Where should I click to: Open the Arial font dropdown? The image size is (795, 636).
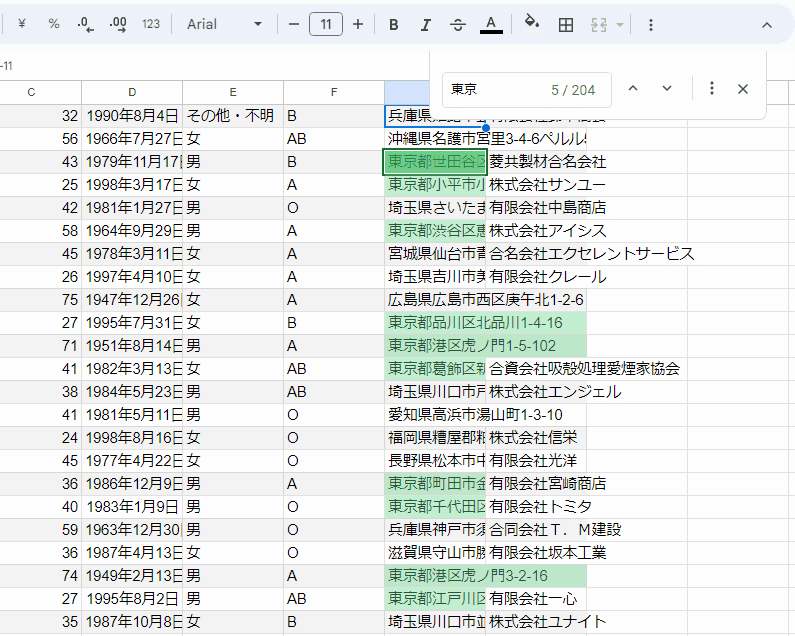pos(224,24)
